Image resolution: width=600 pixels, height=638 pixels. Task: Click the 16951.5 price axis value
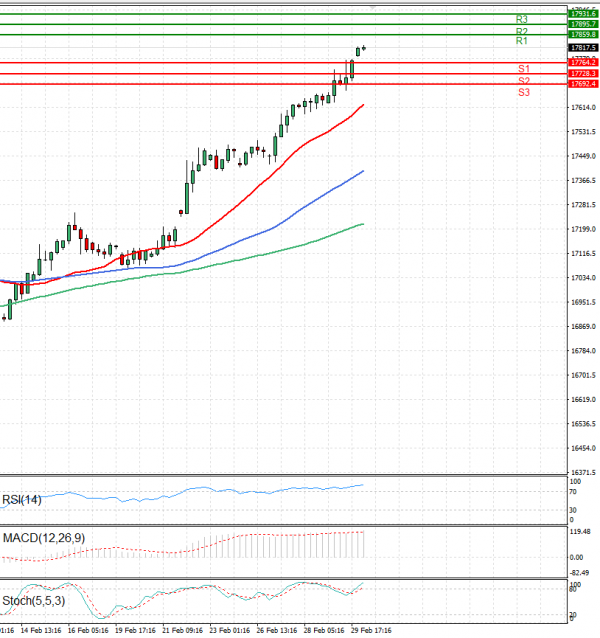(x=583, y=302)
